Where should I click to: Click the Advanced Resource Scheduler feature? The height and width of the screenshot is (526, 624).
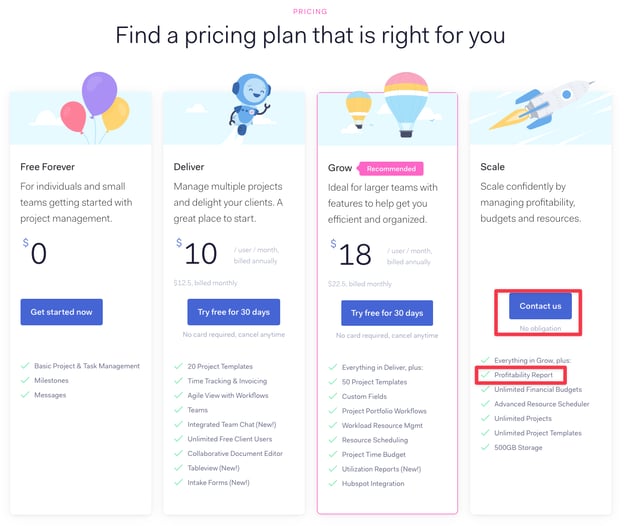541,404
